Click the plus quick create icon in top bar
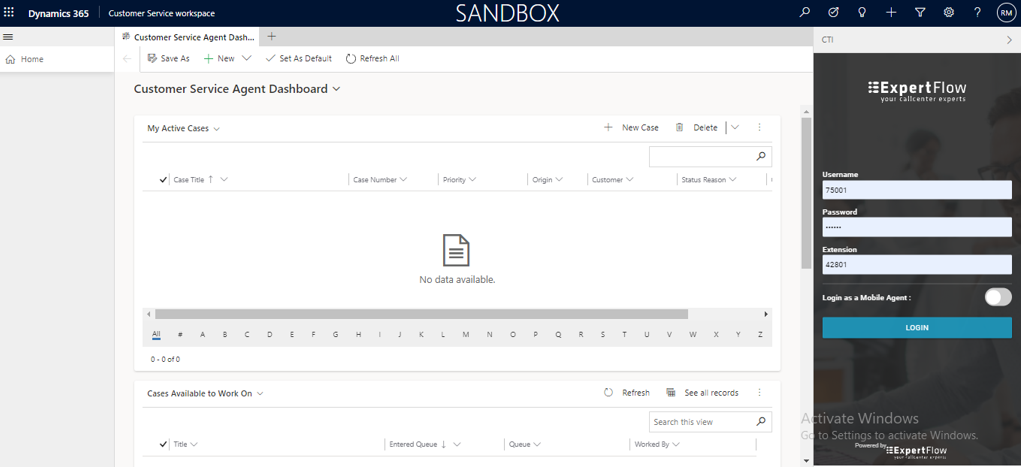The image size is (1026, 471). click(x=891, y=12)
